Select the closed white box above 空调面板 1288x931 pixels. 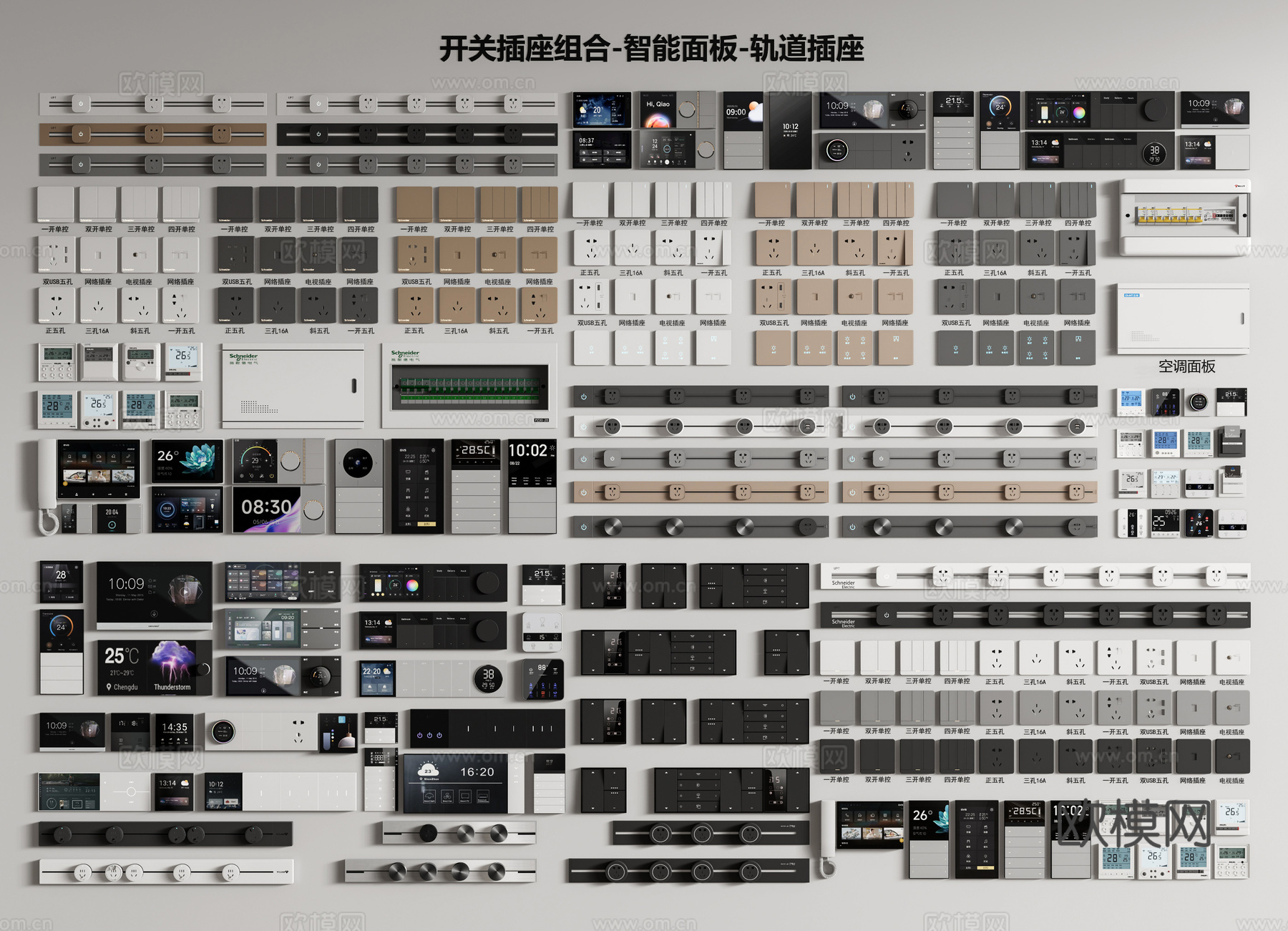[1184, 318]
